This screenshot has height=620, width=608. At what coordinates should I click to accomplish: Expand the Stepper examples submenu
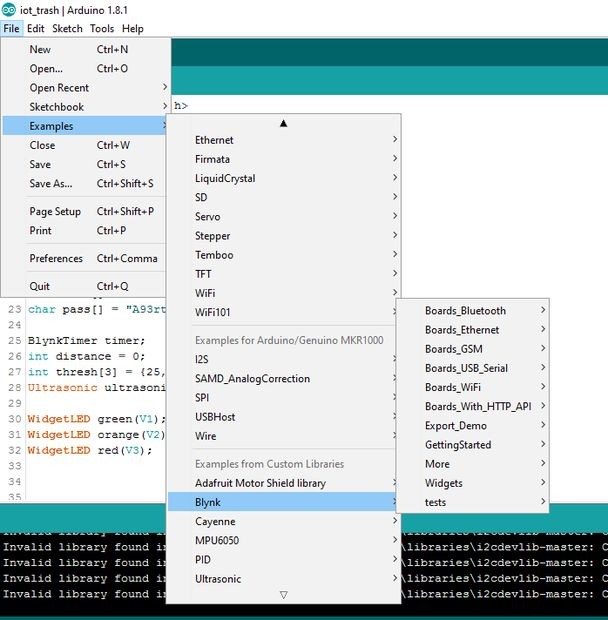(283, 236)
